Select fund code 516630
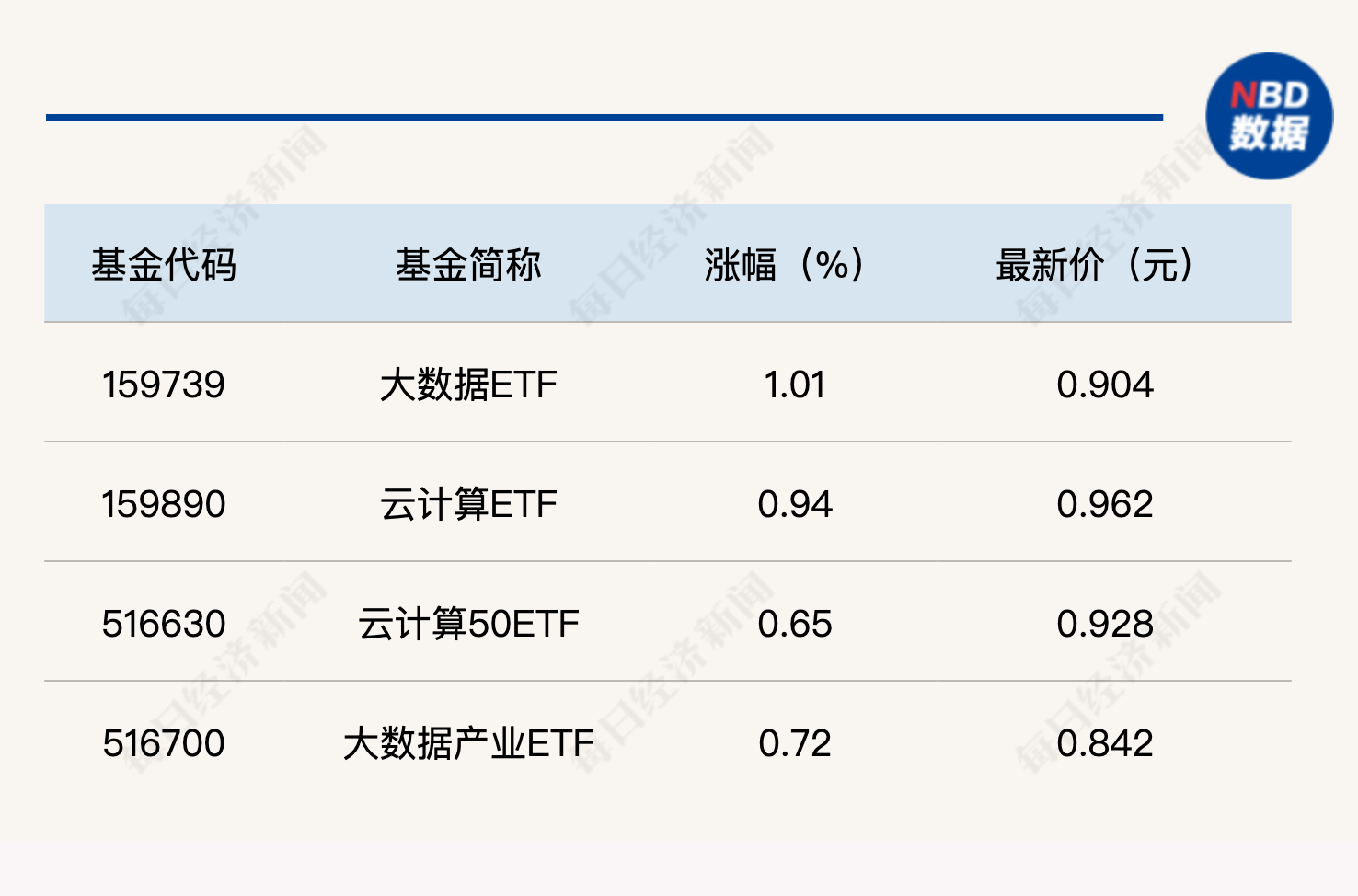The width and height of the screenshot is (1358, 896). point(164,624)
